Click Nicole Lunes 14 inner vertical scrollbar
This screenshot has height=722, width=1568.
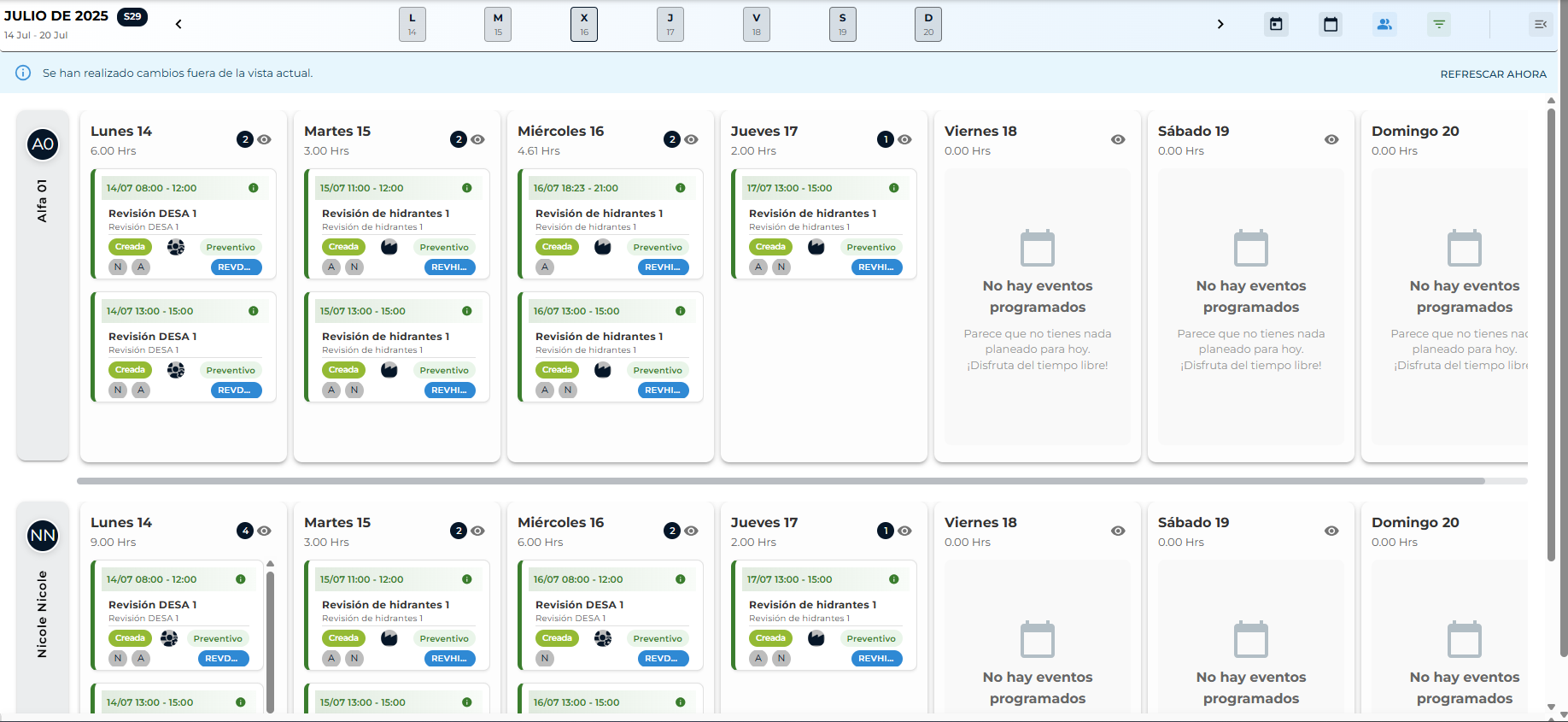pyautogui.click(x=270, y=641)
